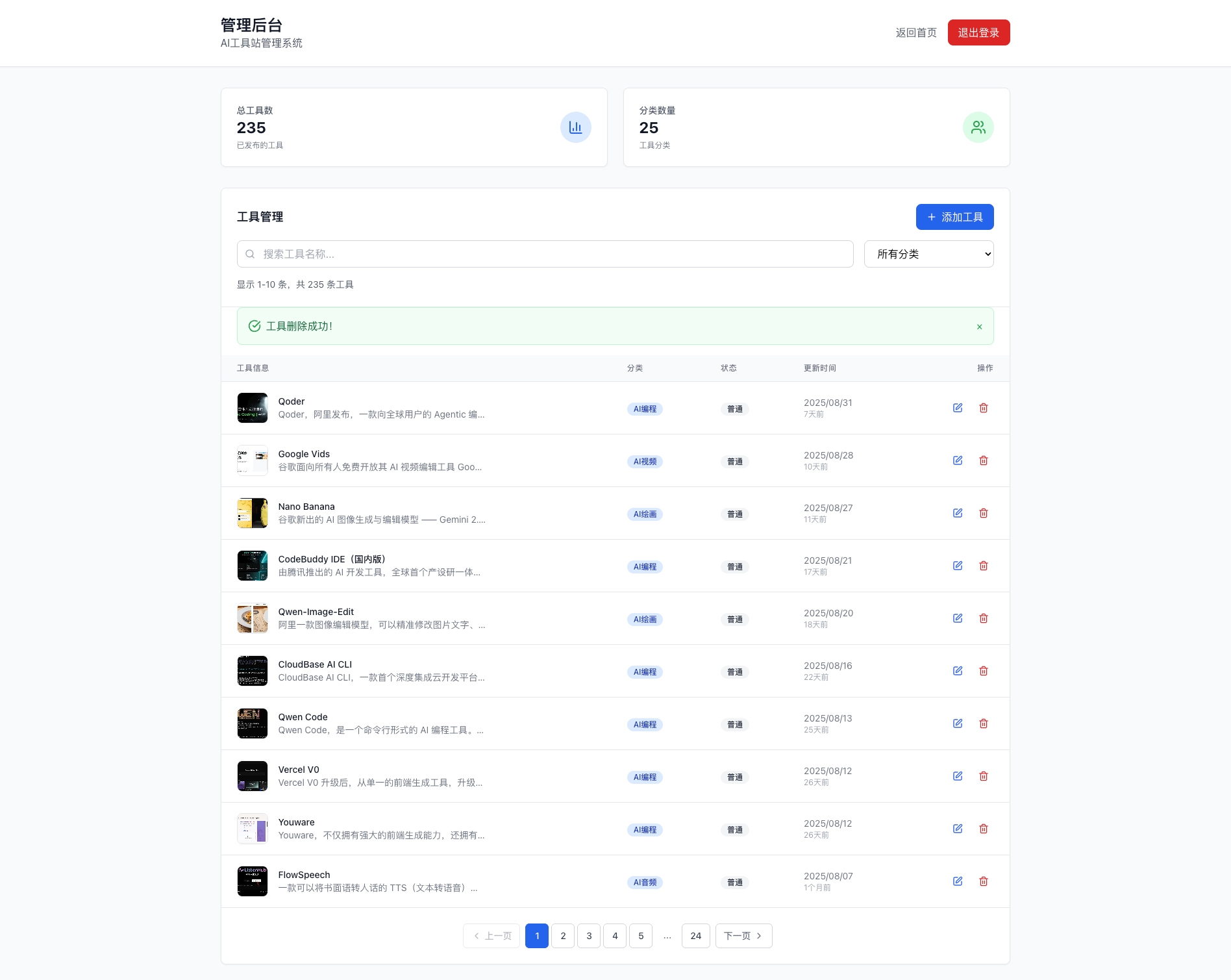Delete the Youware tool row

pos(984,829)
